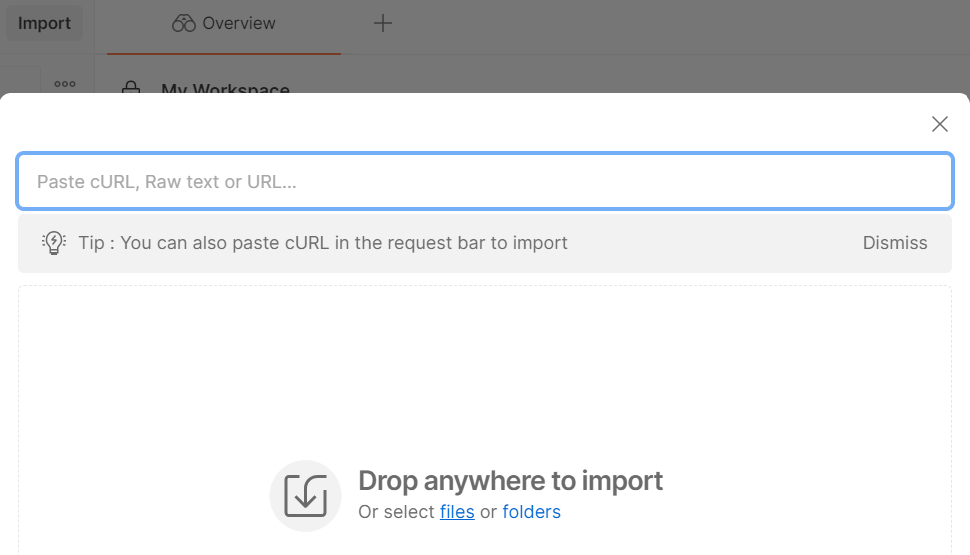Open the folders selection link
This screenshot has width=970, height=555.
tap(531, 512)
